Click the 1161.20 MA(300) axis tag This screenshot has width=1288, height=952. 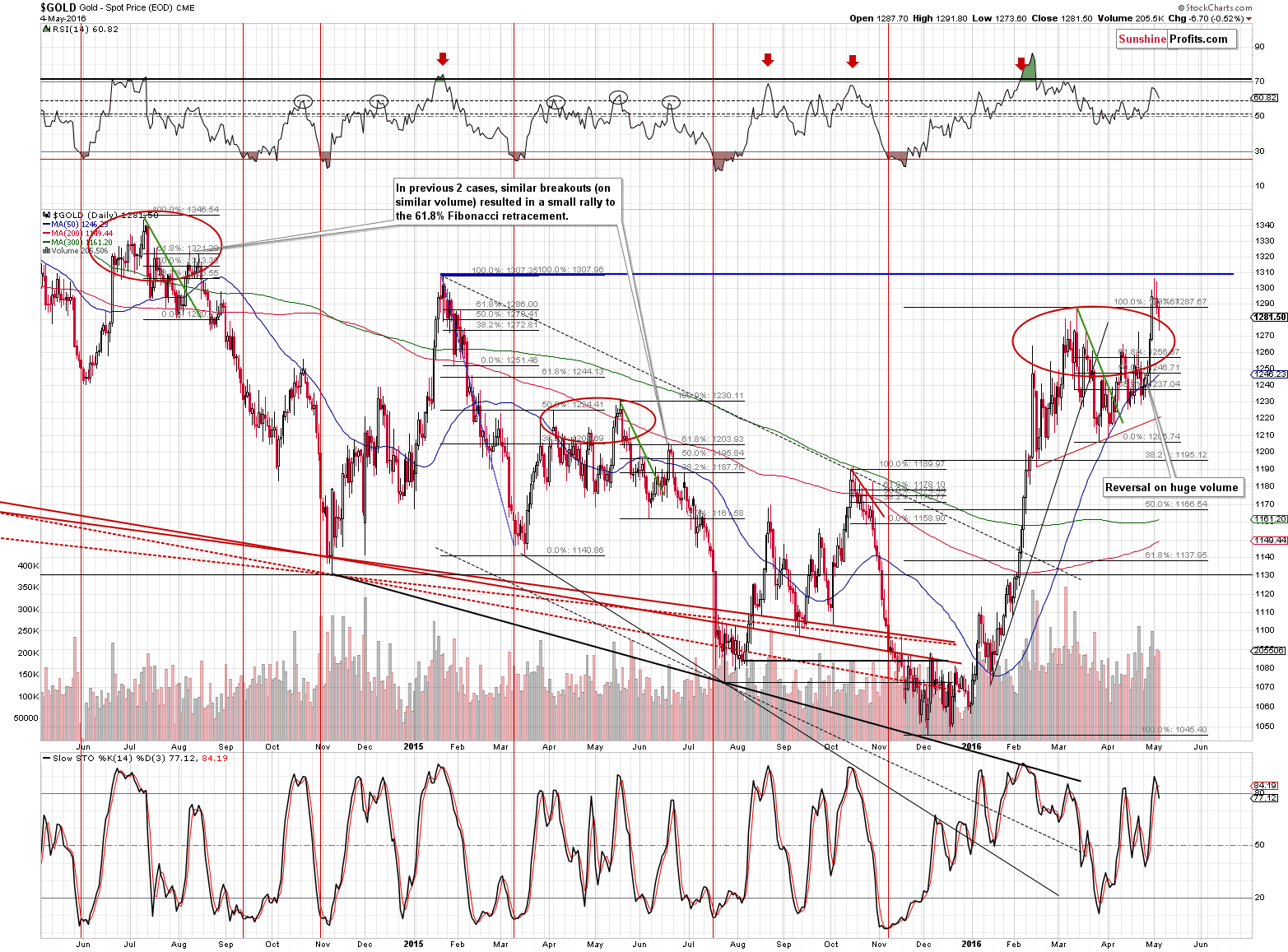1270,519
